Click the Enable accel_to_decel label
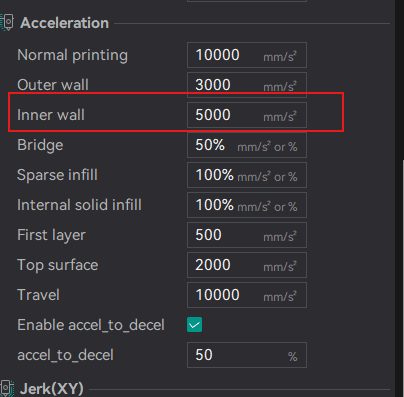 [91, 325]
